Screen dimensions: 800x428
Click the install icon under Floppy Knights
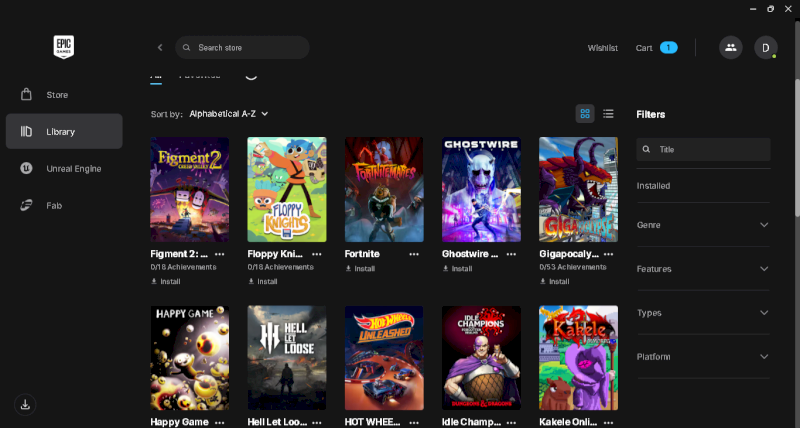252,281
